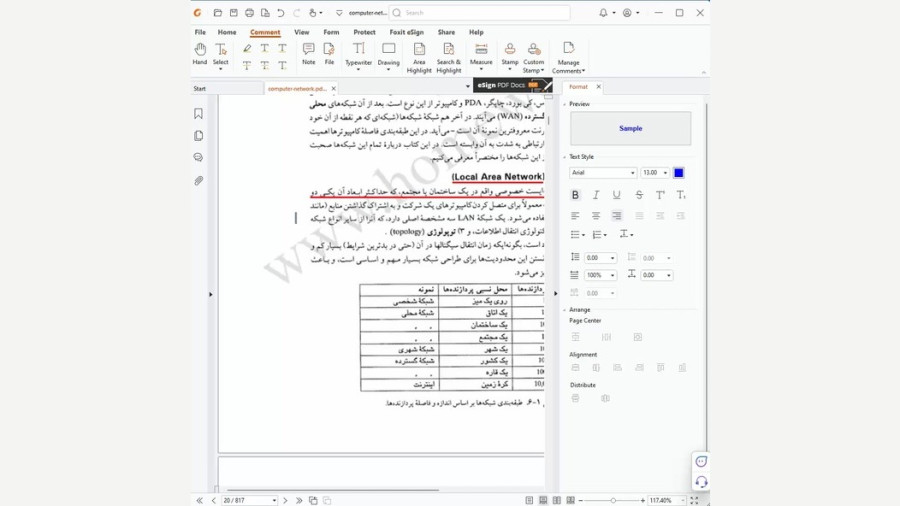Open the notifications bell icon
Image resolution: width=900 pixels, height=506 pixels.
tap(603, 13)
